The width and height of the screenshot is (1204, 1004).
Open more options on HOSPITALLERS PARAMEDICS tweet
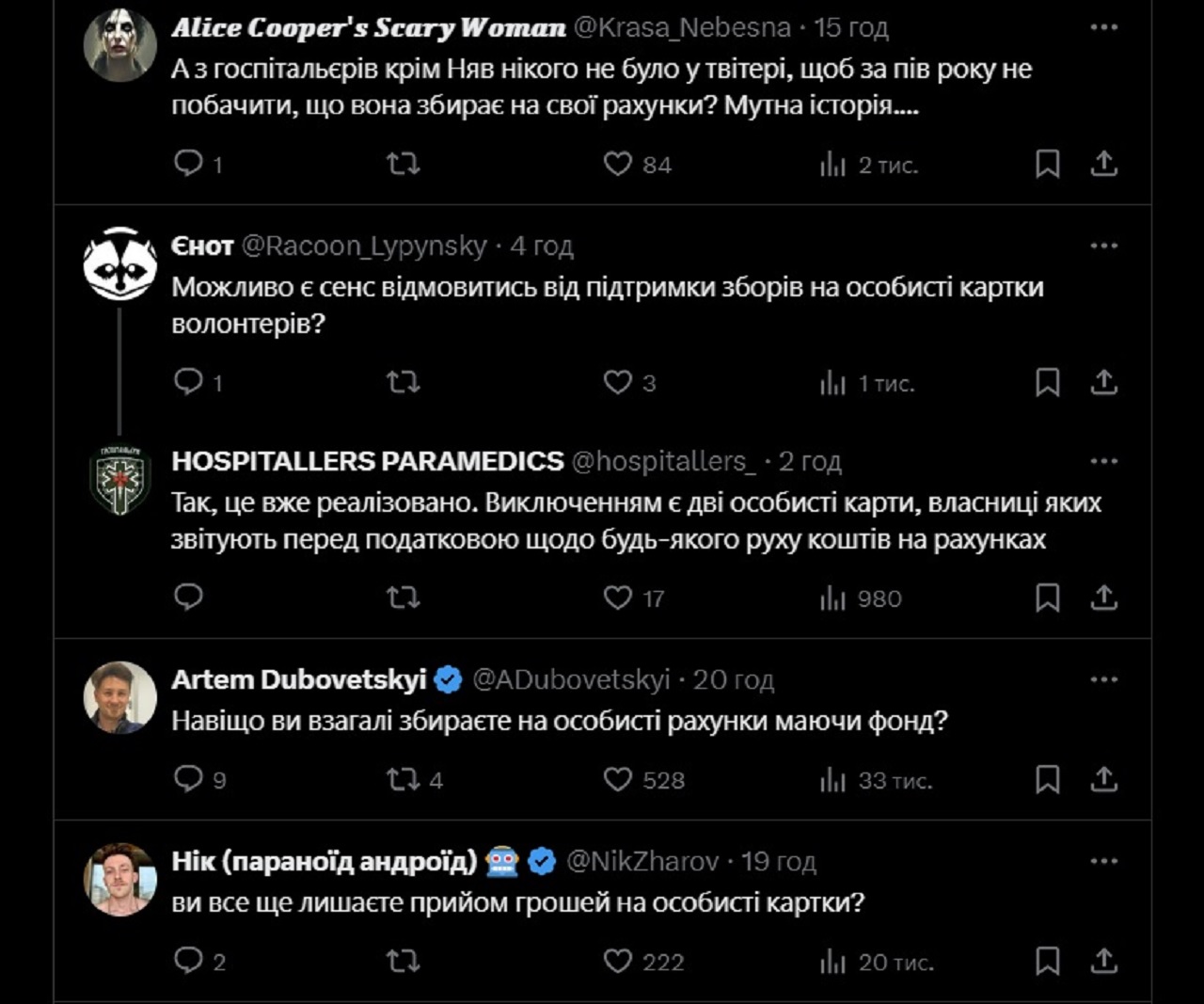pos(1103,461)
